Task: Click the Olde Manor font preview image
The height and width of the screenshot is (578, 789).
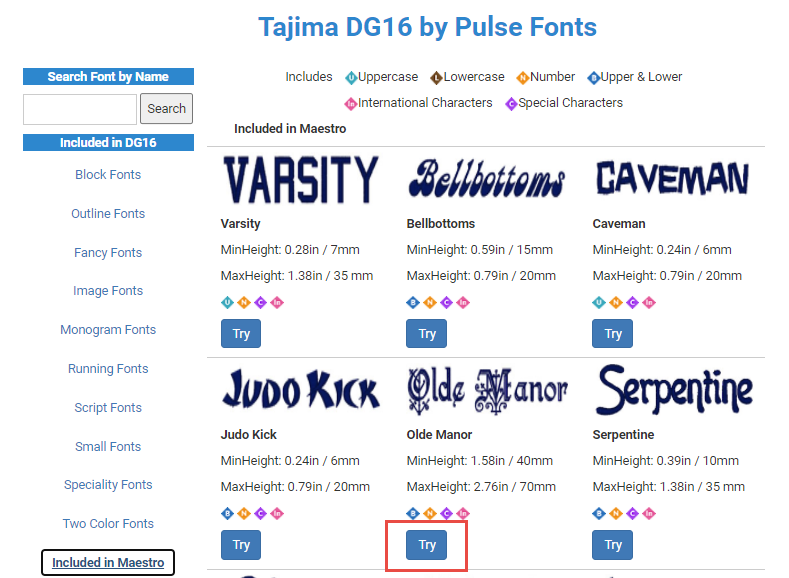Action: click(x=487, y=391)
